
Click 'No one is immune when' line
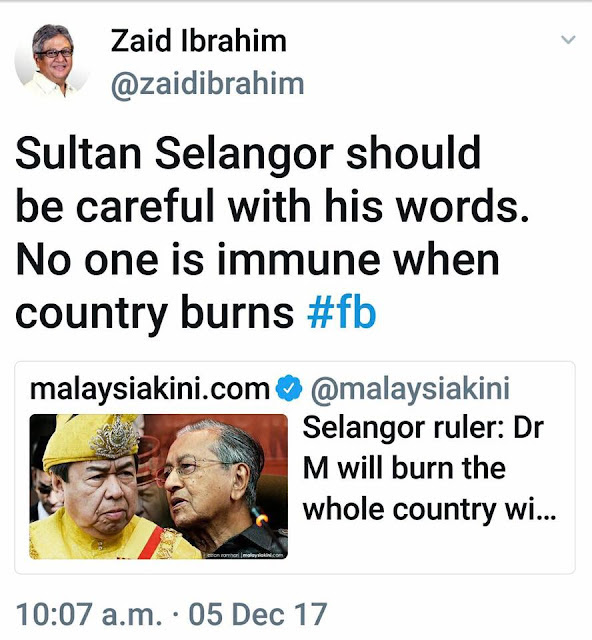pyautogui.click(x=258, y=260)
